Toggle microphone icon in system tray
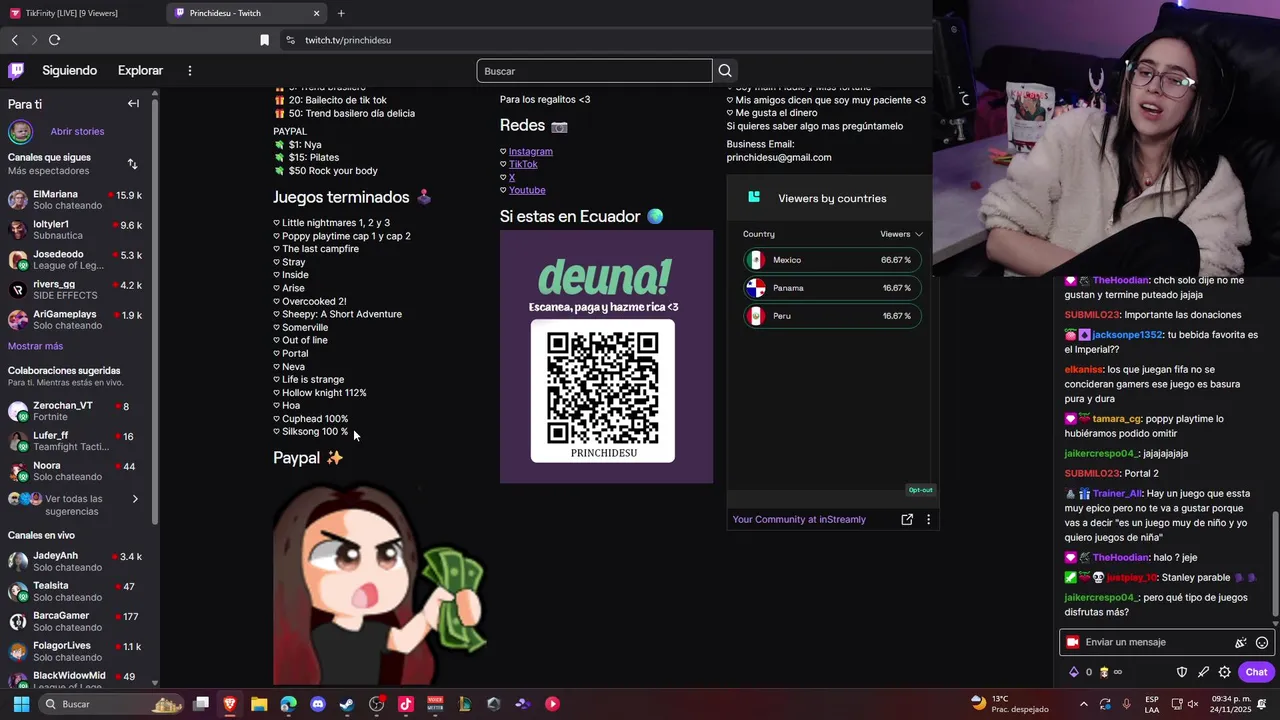This screenshot has width=1280, height=720. [1127, 704]
